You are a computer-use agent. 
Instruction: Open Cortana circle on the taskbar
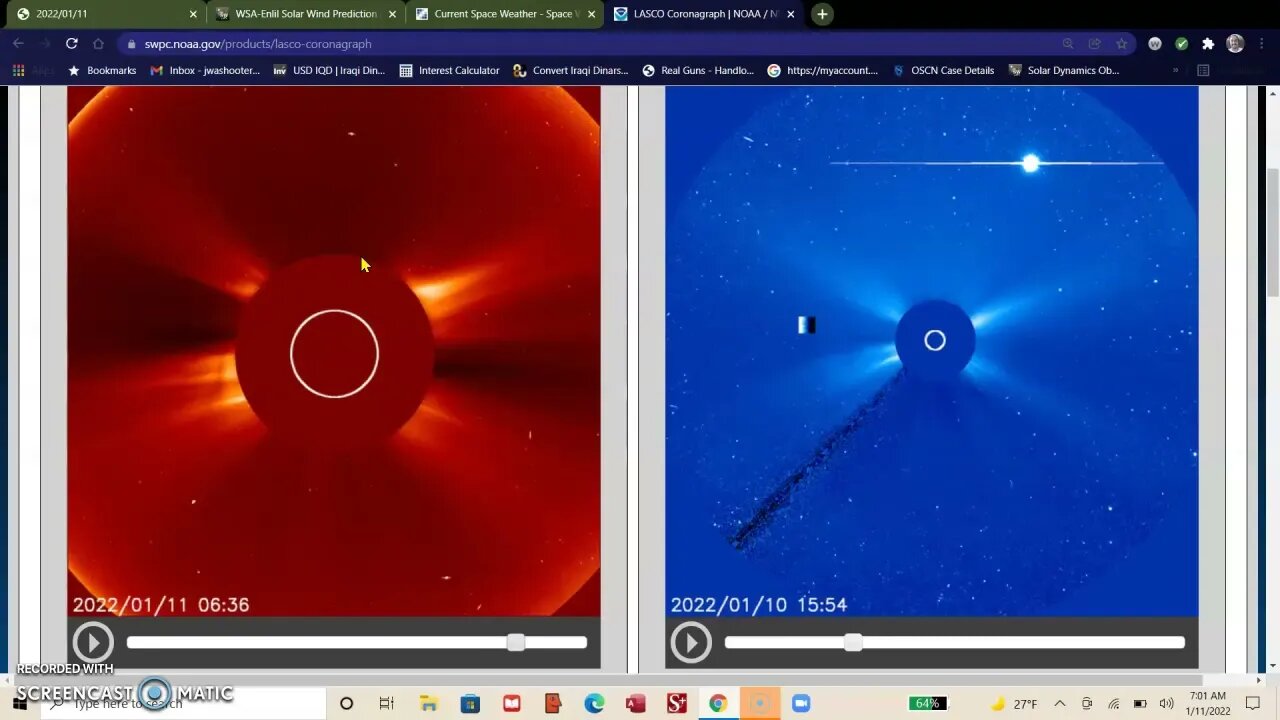(x=346, y=704)
